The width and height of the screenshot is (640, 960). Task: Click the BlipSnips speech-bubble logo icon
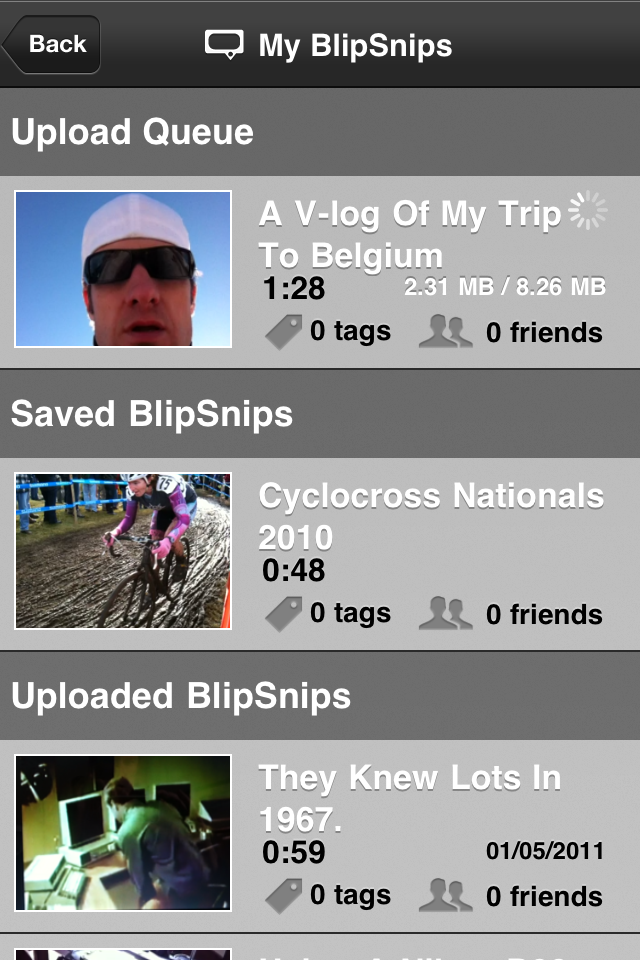[224, 45]
